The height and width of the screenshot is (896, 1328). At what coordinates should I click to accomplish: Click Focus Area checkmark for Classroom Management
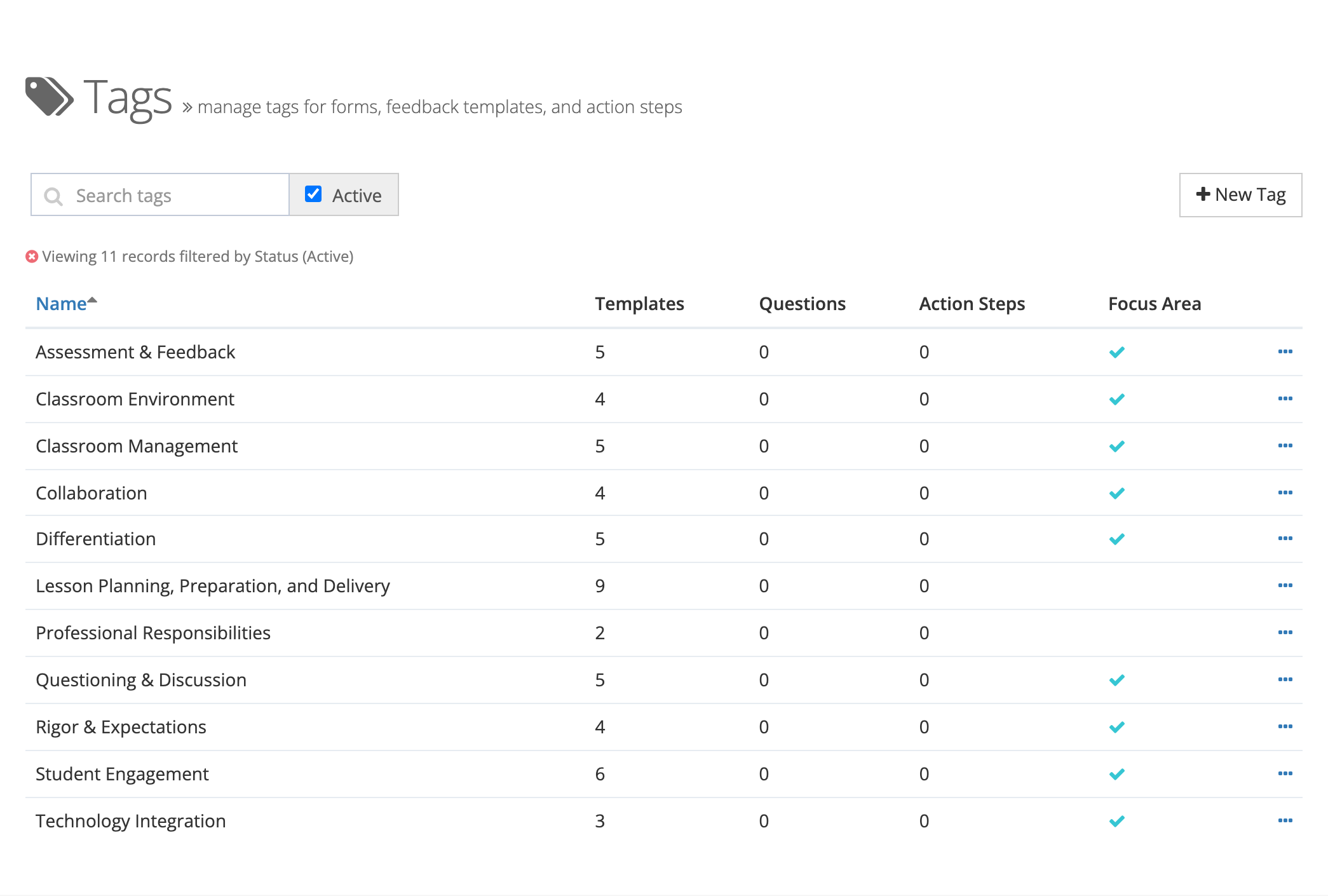[x=1117, y=446]
